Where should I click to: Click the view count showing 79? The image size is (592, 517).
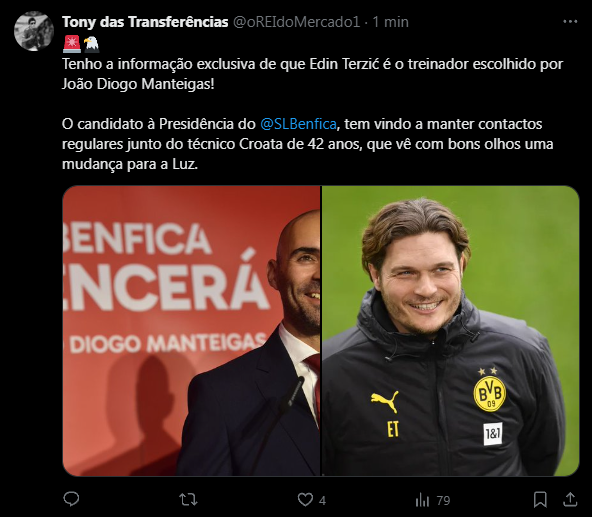pyautogui.click(x=443, y=500)
